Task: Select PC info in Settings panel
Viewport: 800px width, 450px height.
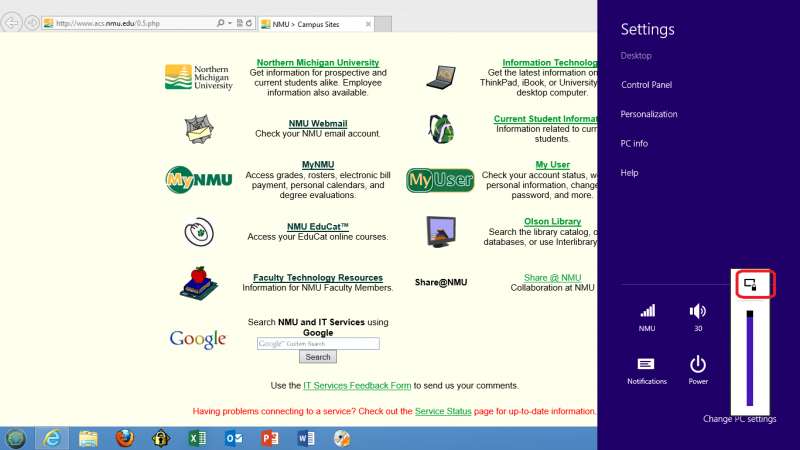Action: click(x=634, y=144)
